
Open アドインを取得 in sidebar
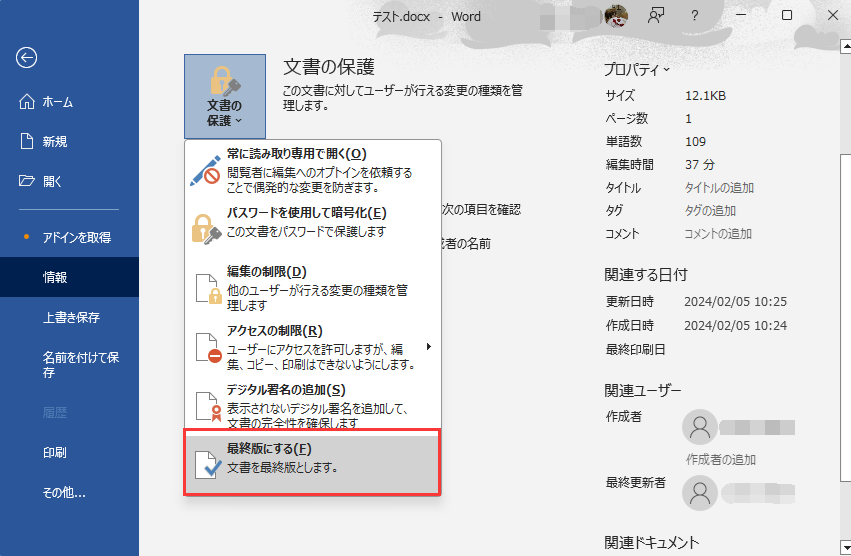pyautogui.click(x=69, y=237)
